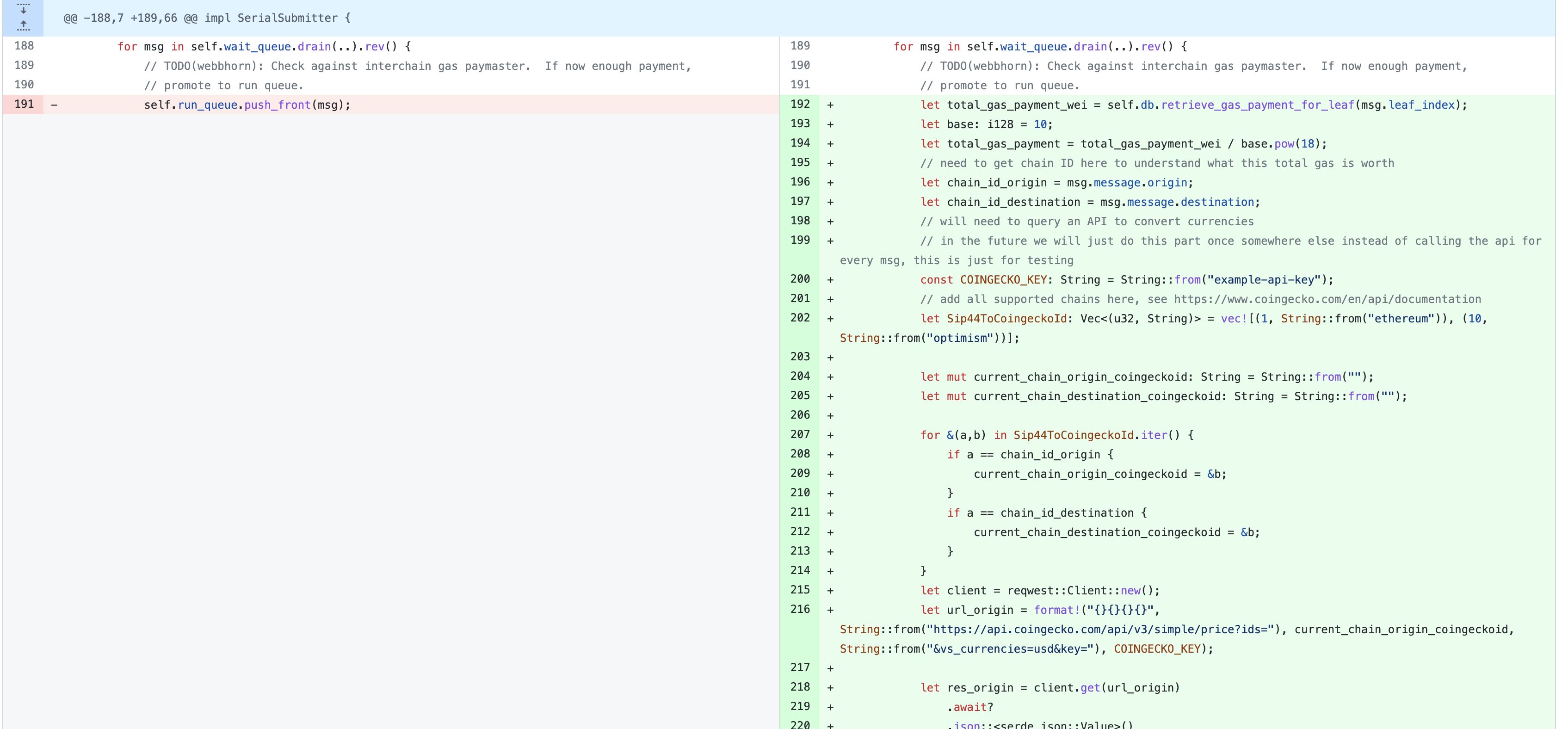Select added line number 195
Screen dimensions: 1568x729
coord(800,162)
